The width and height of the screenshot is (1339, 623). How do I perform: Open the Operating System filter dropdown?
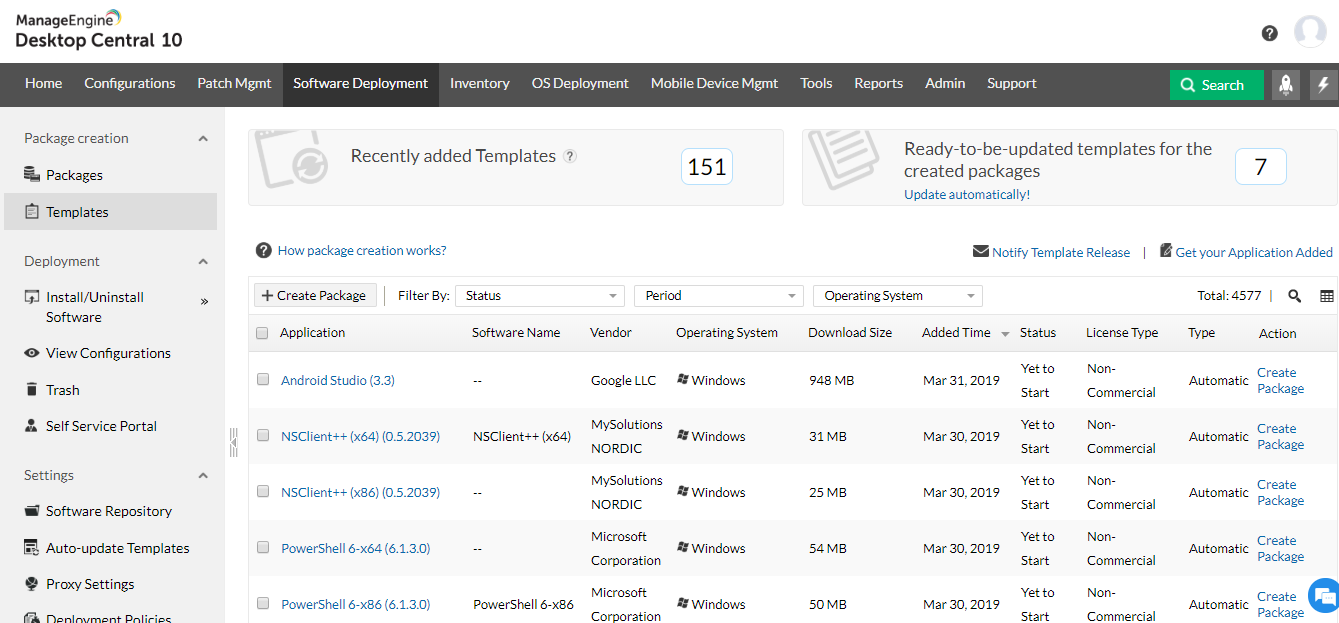click(x=895, y=295)
